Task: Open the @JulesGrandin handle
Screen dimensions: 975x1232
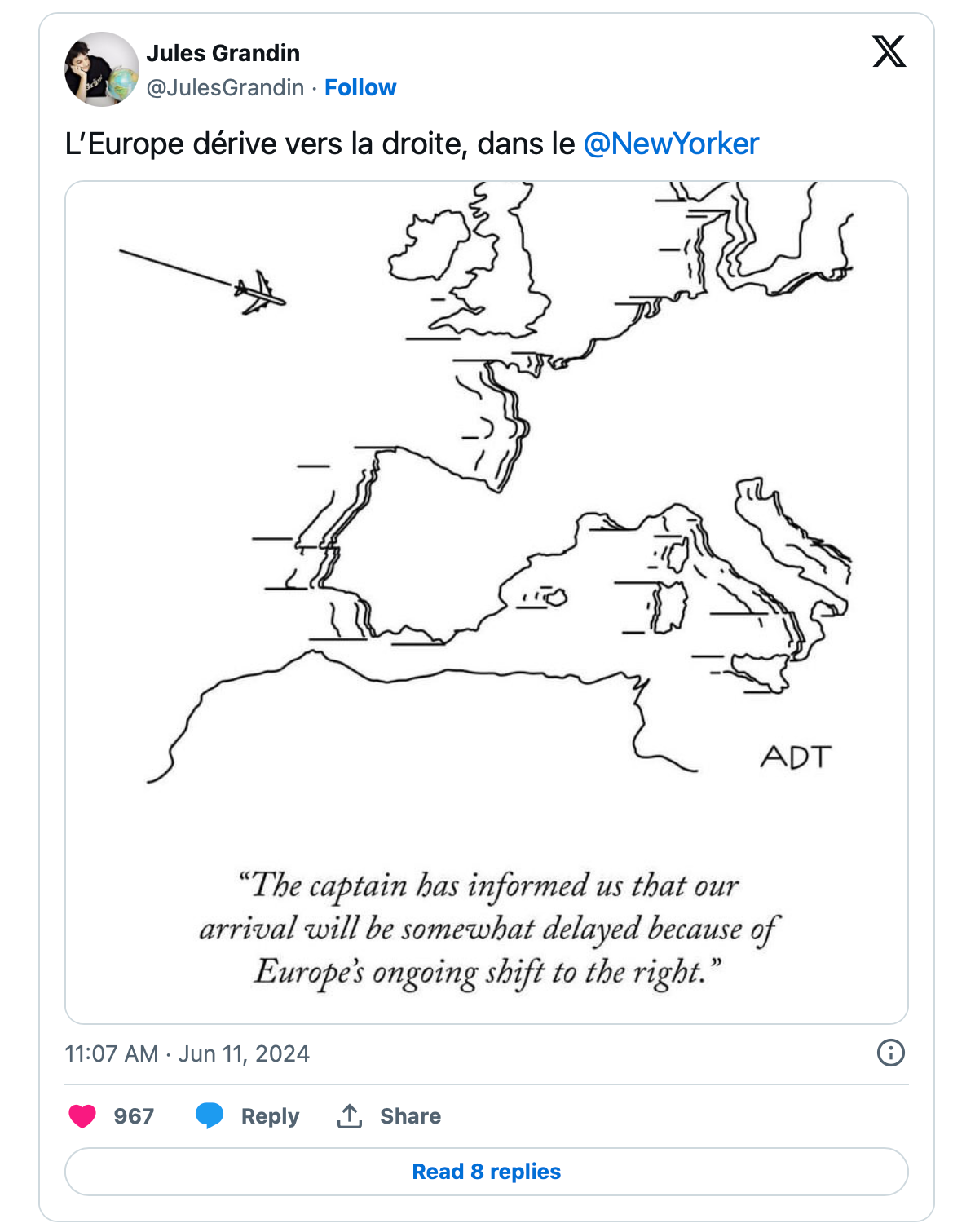Action: (x=225, y=87)
